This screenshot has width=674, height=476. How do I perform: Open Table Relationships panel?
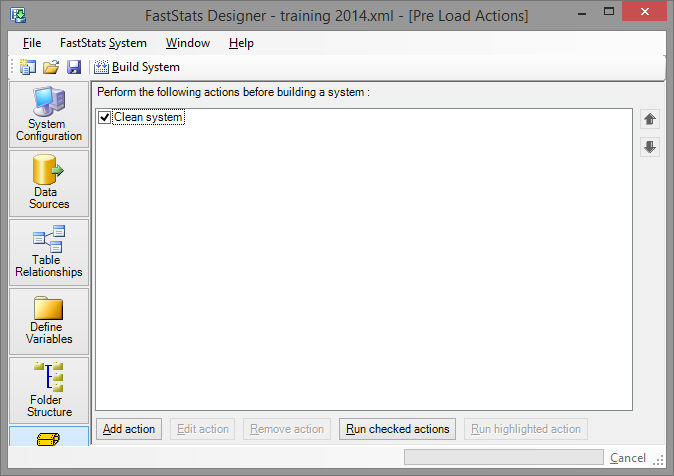click(49, 252)
